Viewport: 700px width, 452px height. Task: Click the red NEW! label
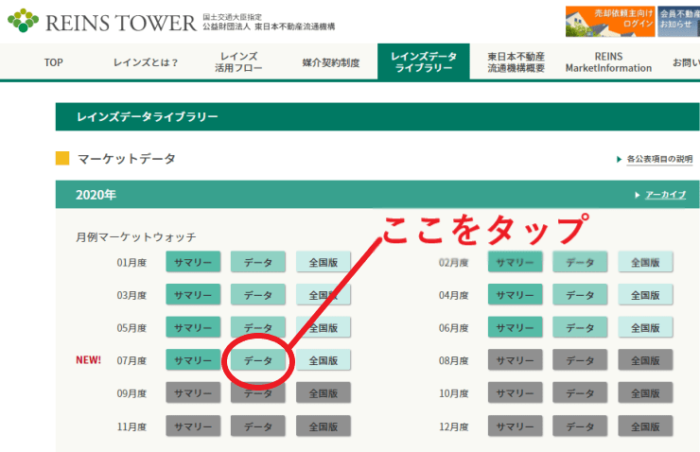tap(88, 360)
